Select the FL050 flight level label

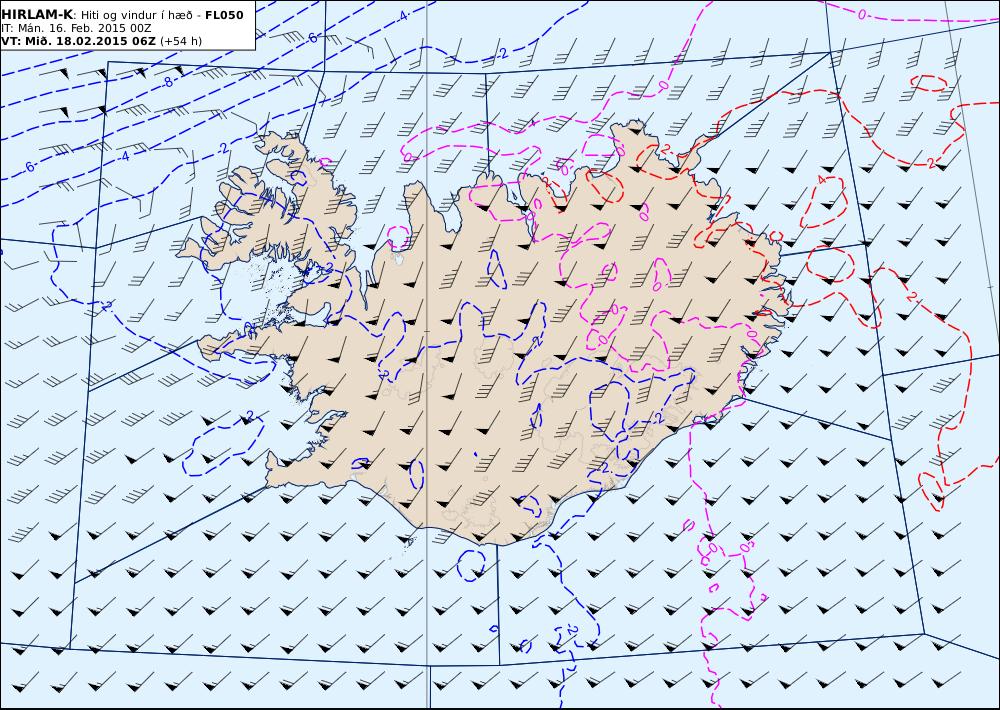(x=224, y=15)
